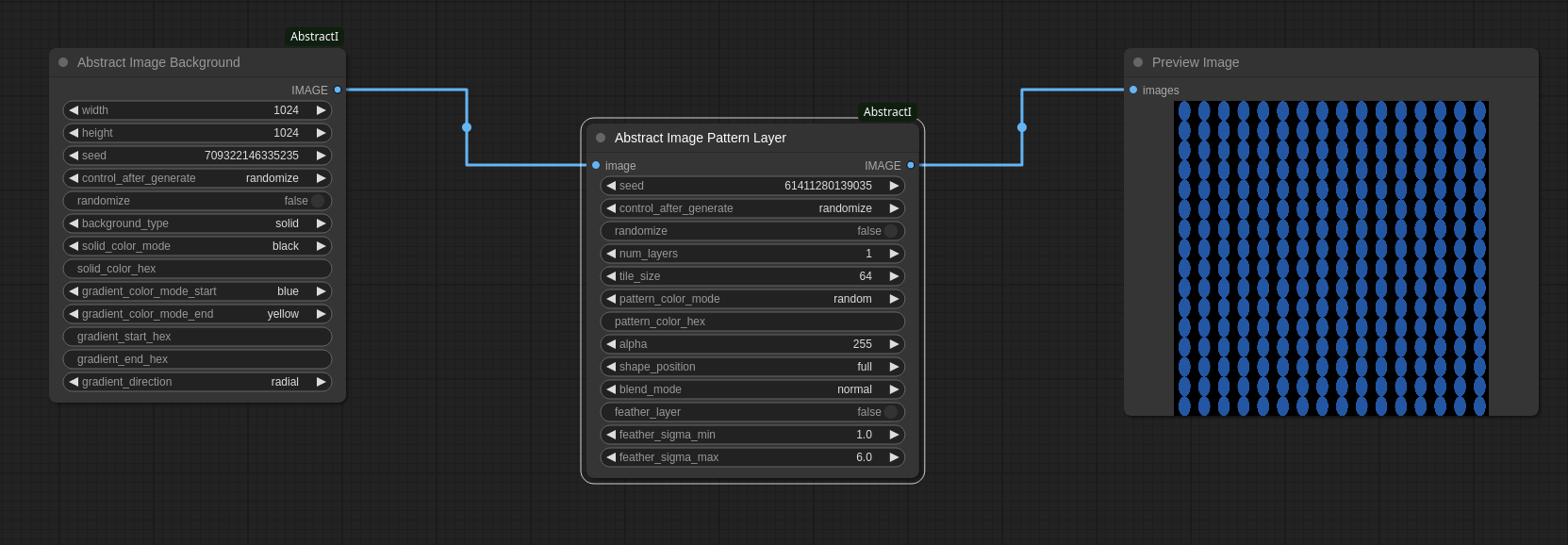Collapse the Abstract Image Background node dot
The image size is (1568, 545).
(x=63, y=62)
